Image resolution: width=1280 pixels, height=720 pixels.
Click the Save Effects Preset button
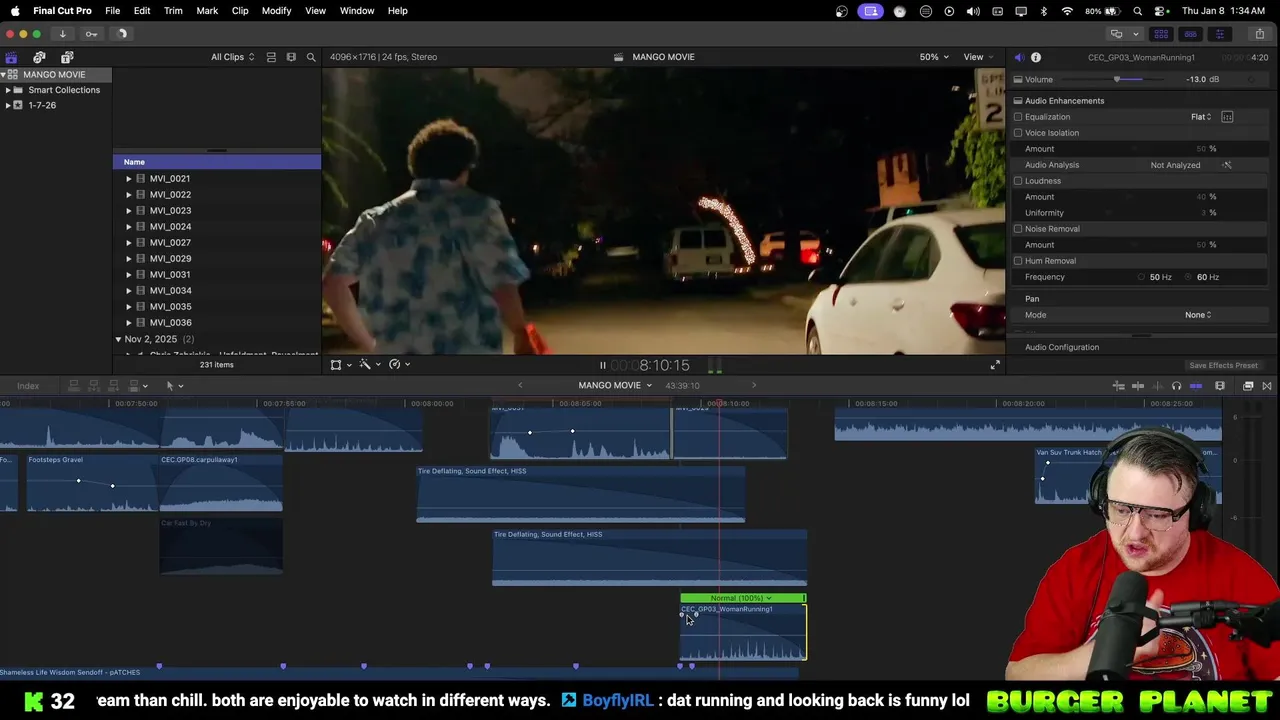pos(1223,366)
